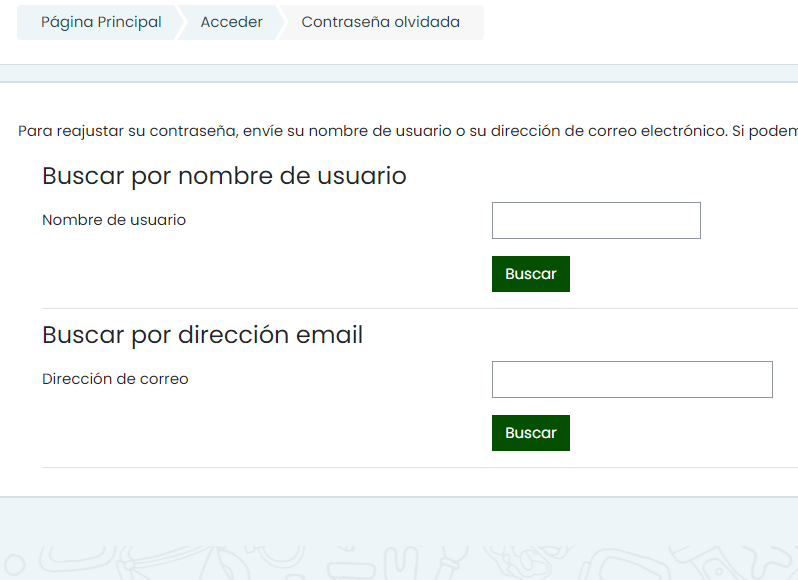This screenshot has height=580, width=798.
Task: Click the 'Para reajustar su contraseña' instruction text
Action: click(x=408, y=131)
